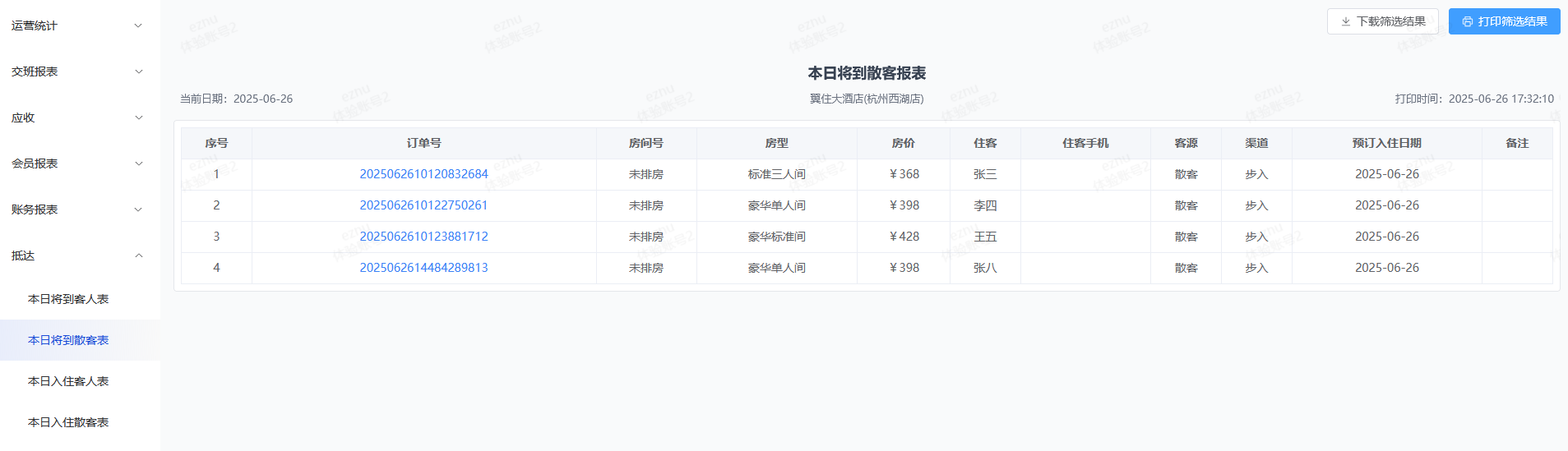The image size is (1568, 451).
Task: Click the 住客 column header
Action: click(x=985, y=143)
